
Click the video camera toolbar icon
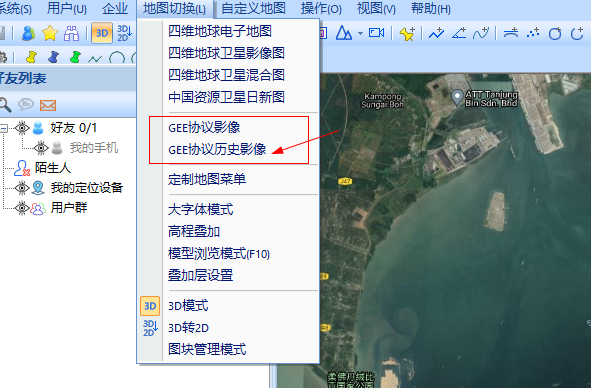[x=376, y=33]
